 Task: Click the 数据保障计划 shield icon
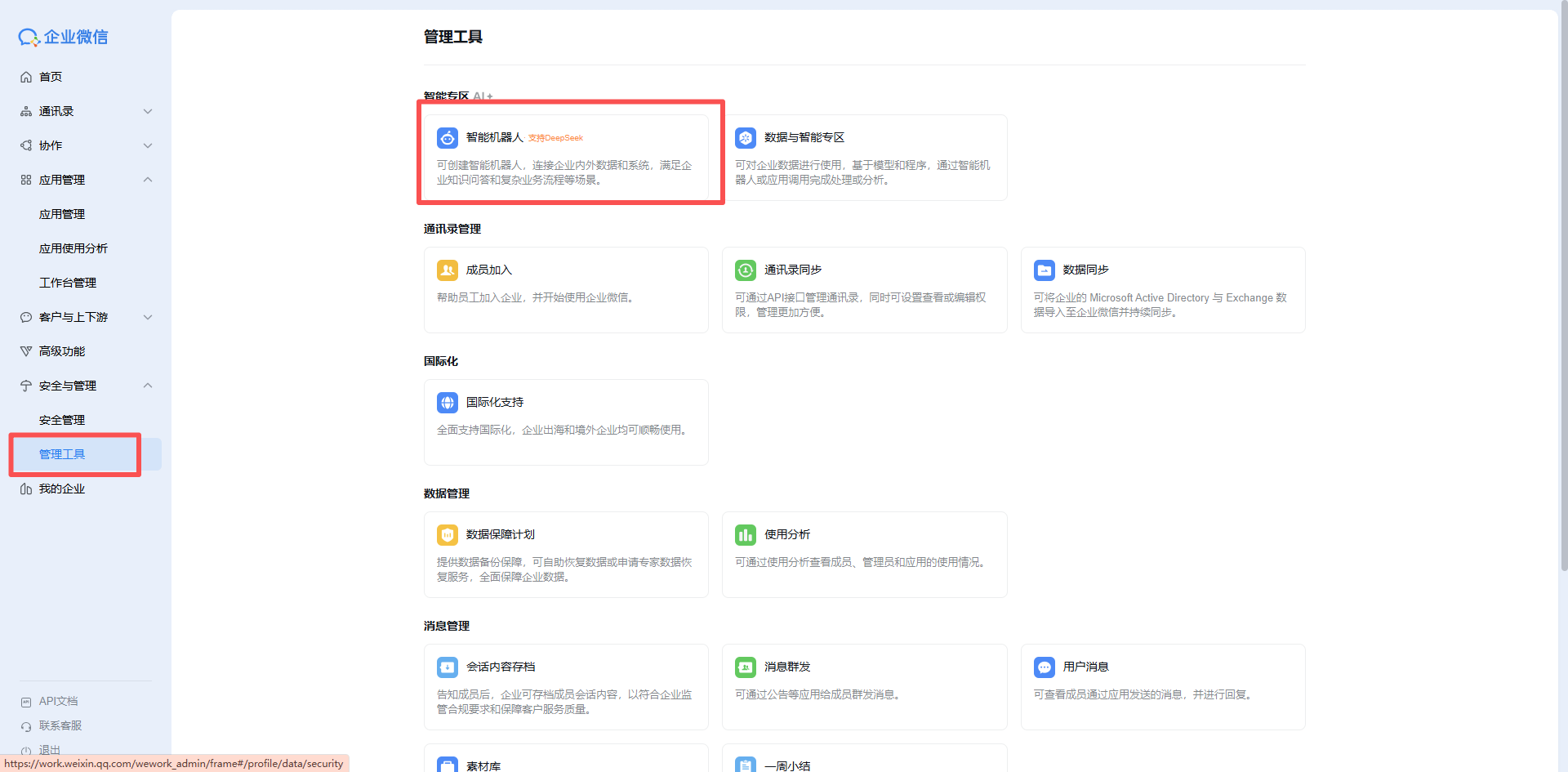(448, 534)
